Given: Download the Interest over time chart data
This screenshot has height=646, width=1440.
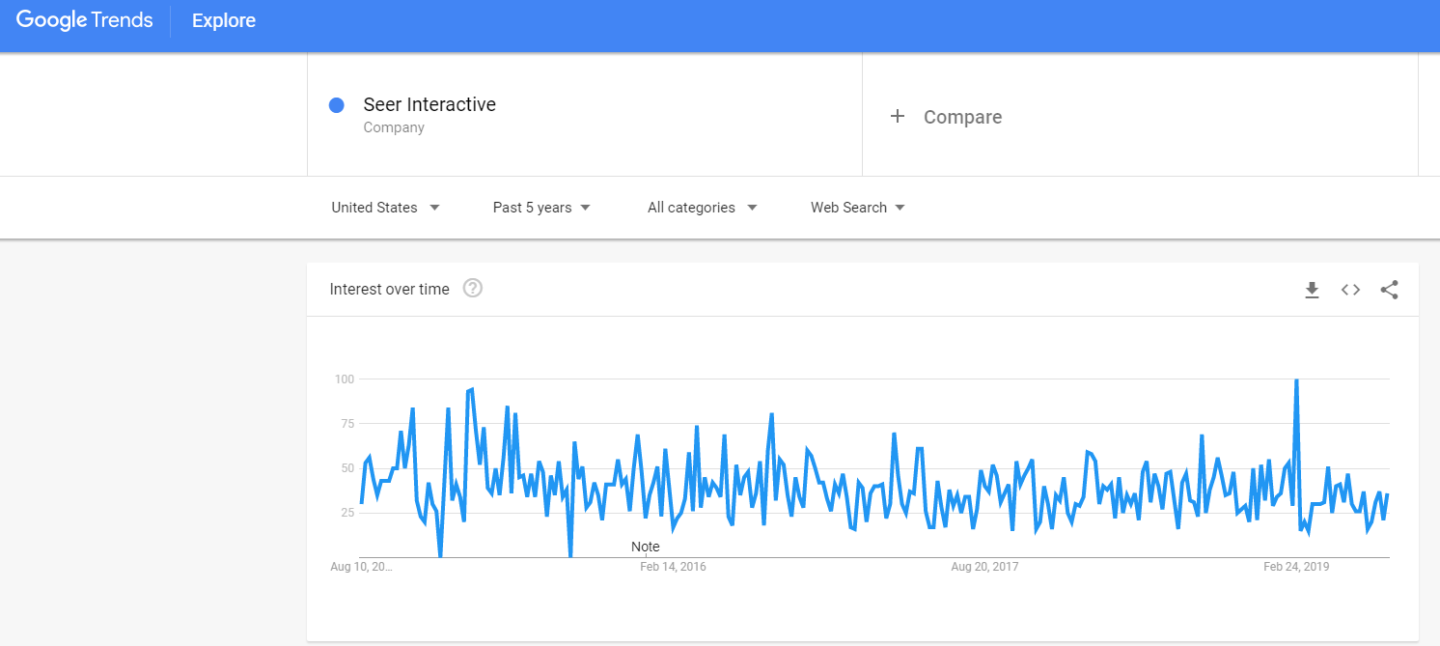Looking at the screenshot, I should tap(1312, 290).
